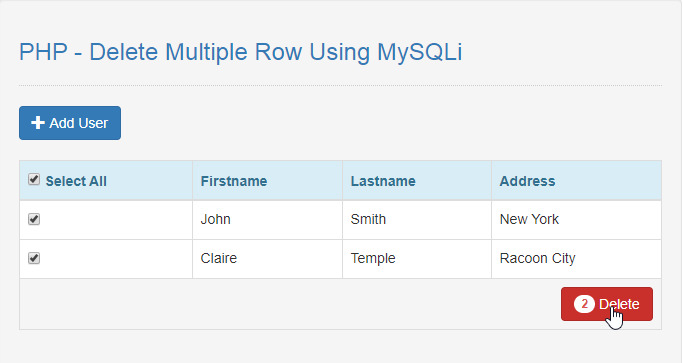Select the Claire first name cell
This screenshot has height=363, width=683.
click(x=267, y=259)
